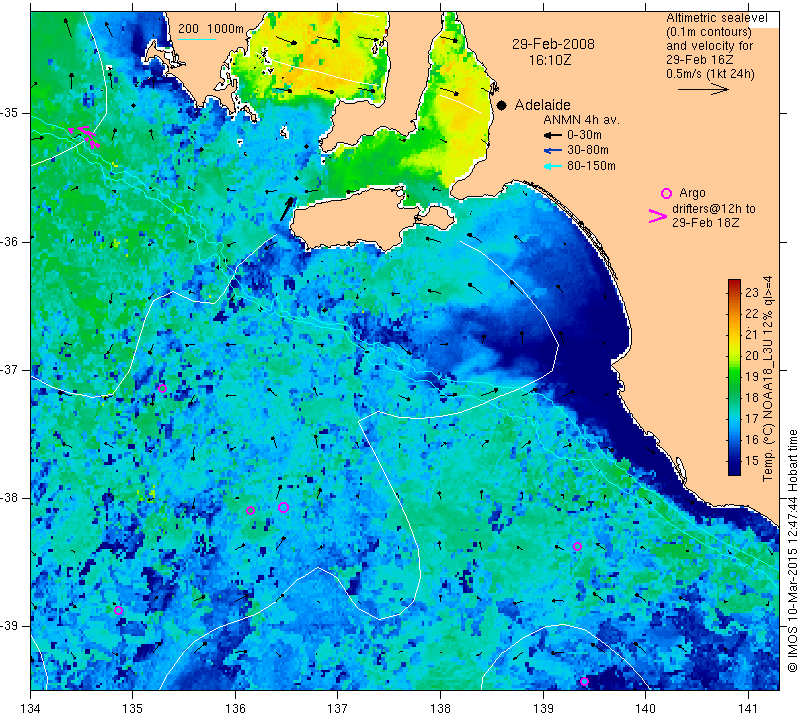Click the -35 latitude axis label

[9, 113]
